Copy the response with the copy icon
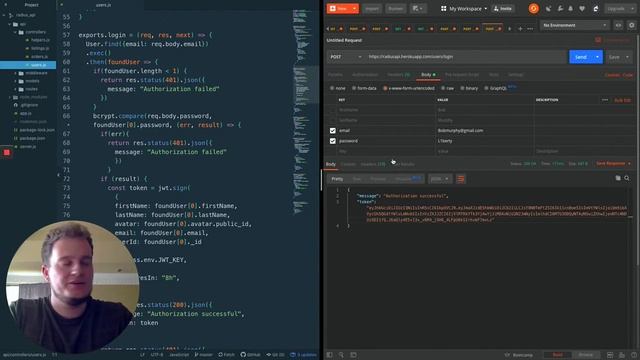Screen dimensions: 640x360 [x=618, y=178]
